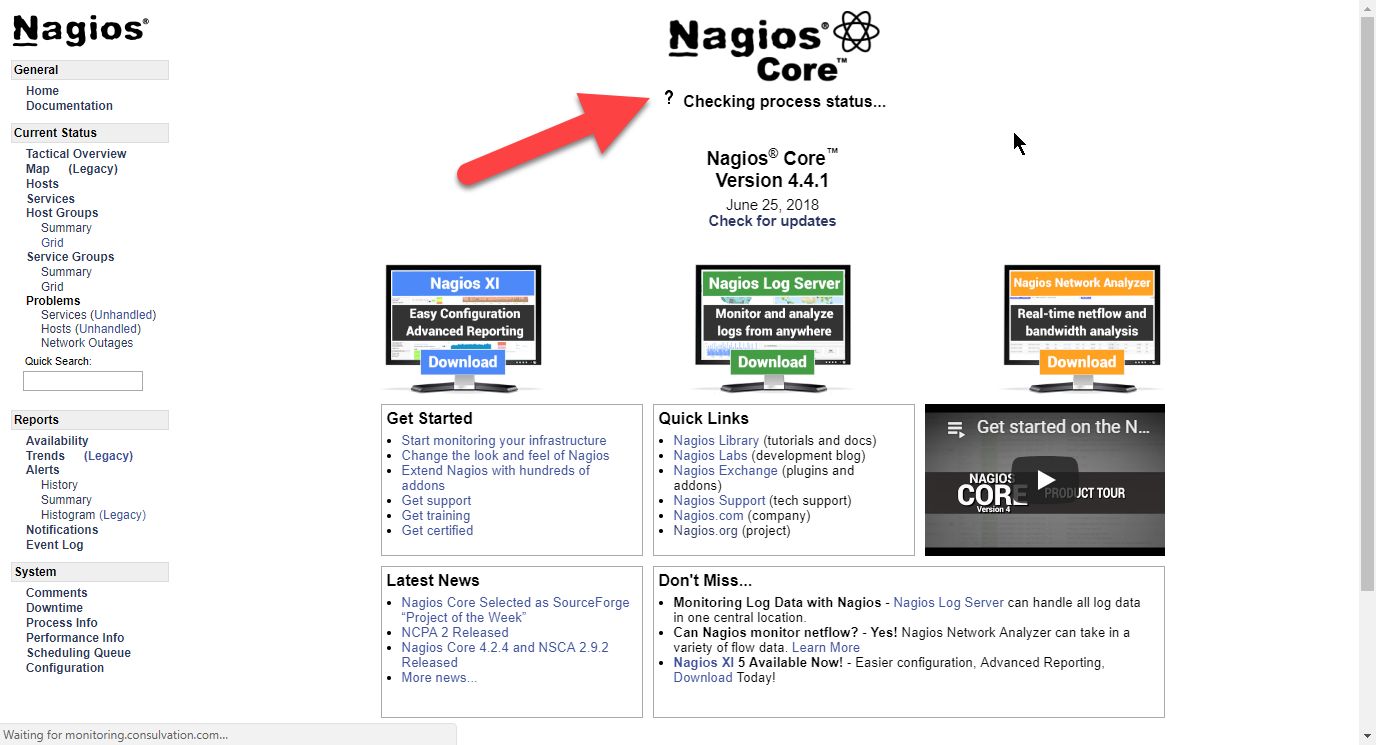The height and width of the screenshot is (745, 1376).
Task: Focus the Quick Search input box
Action: (83, 381)
